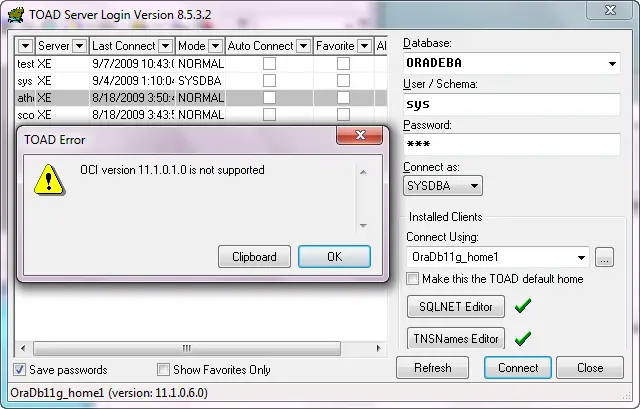Click the Last Connect column header label
Viewport: 640px width, 409px height.
point(124,46)
